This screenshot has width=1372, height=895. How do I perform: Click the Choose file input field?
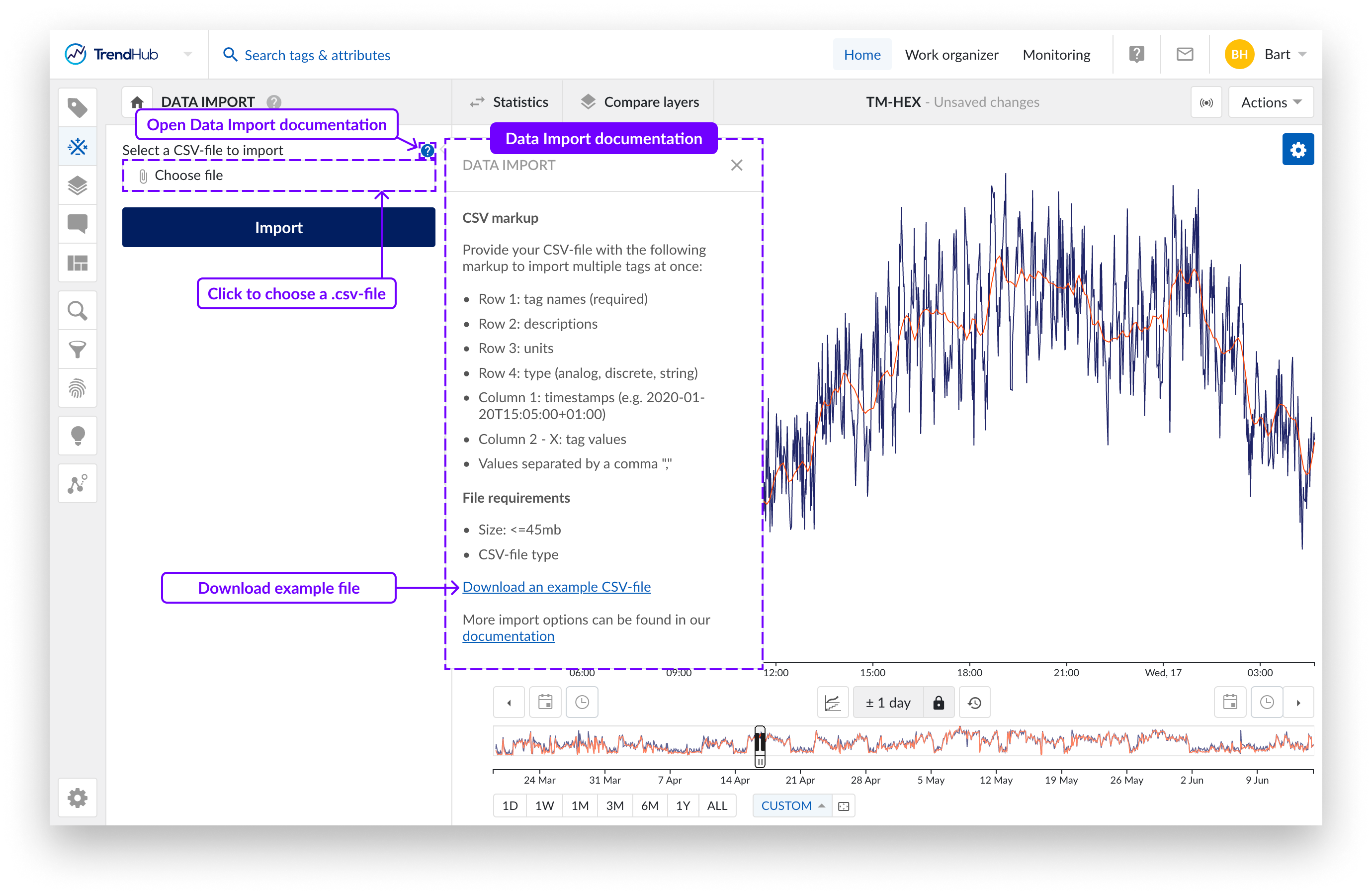click(x=279, y=176)
